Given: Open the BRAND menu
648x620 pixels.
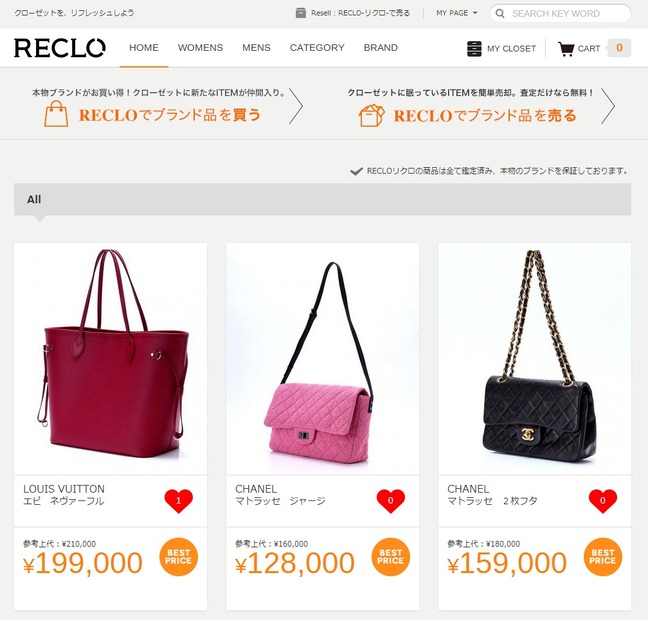Looking at the screenshot, I should pyautogui.click(x=381, y=48).
